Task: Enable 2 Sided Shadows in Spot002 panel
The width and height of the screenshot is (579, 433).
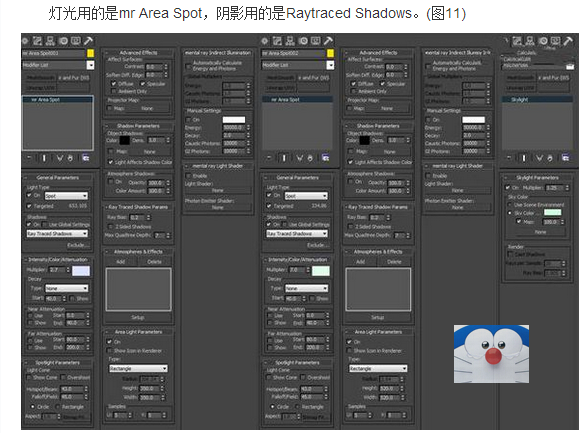Action: click(350, 226)
